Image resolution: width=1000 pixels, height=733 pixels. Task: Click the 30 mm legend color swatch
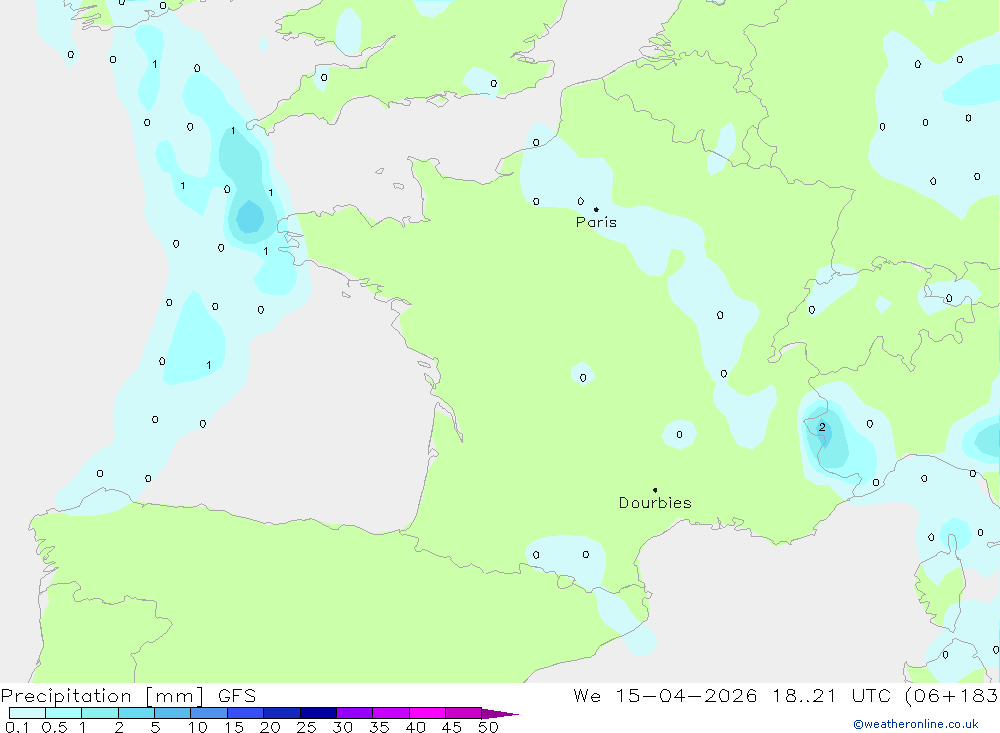pyautogui.click(x=355, y=713)
